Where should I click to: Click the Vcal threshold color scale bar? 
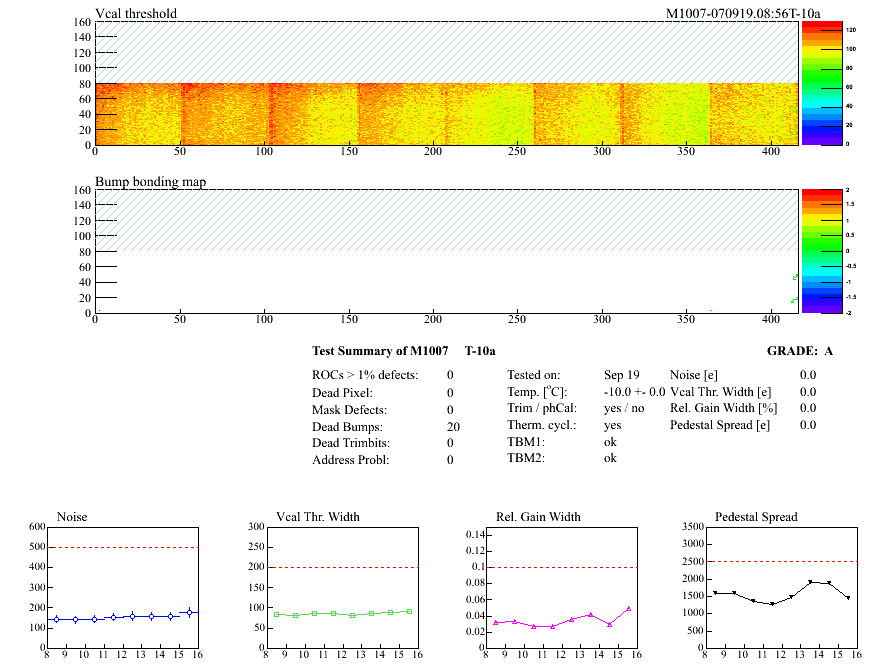(x=821, y=83)
